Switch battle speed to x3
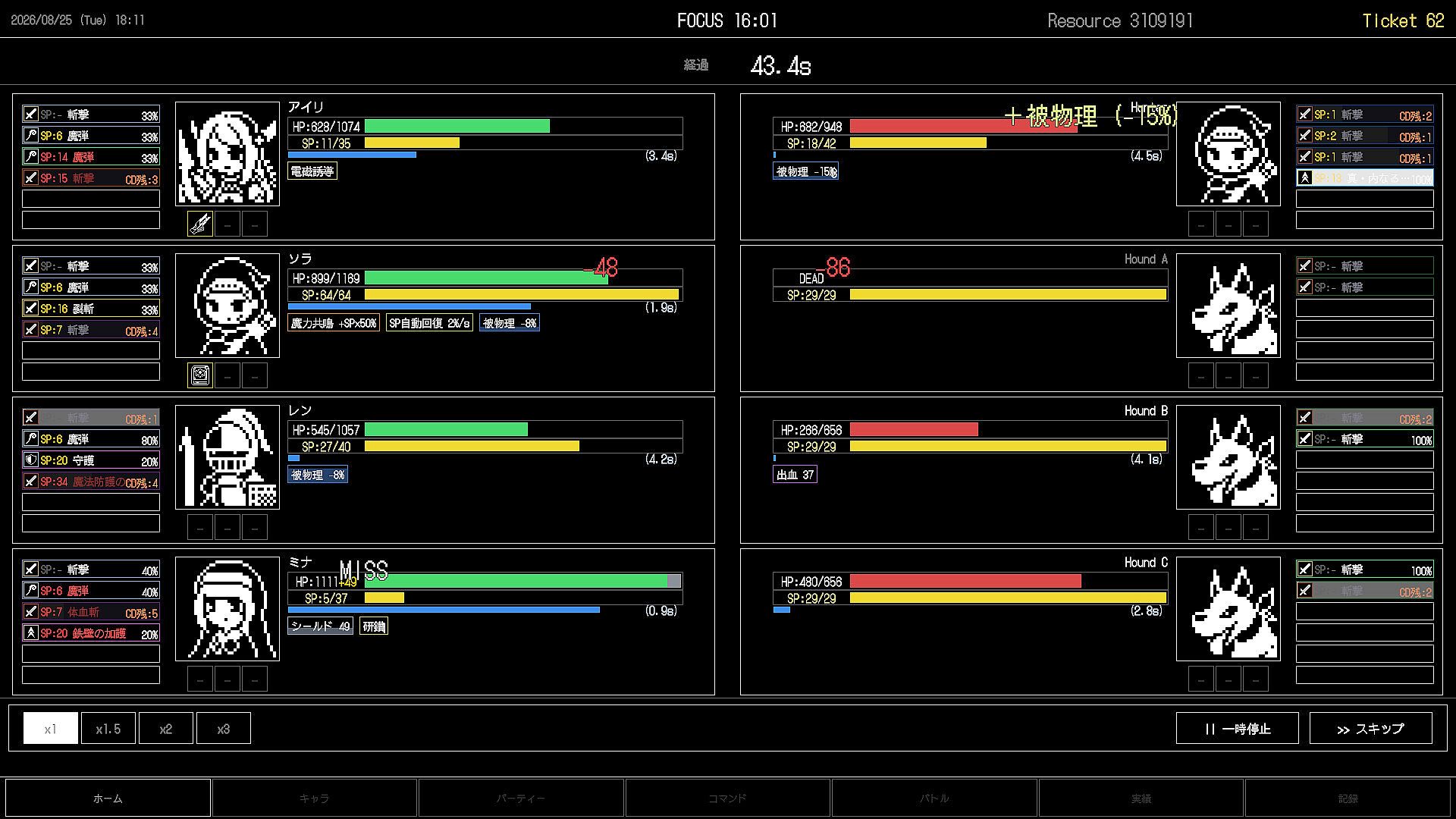Image resolution: width=1456 pixels, height=819 pixels. 224,729
